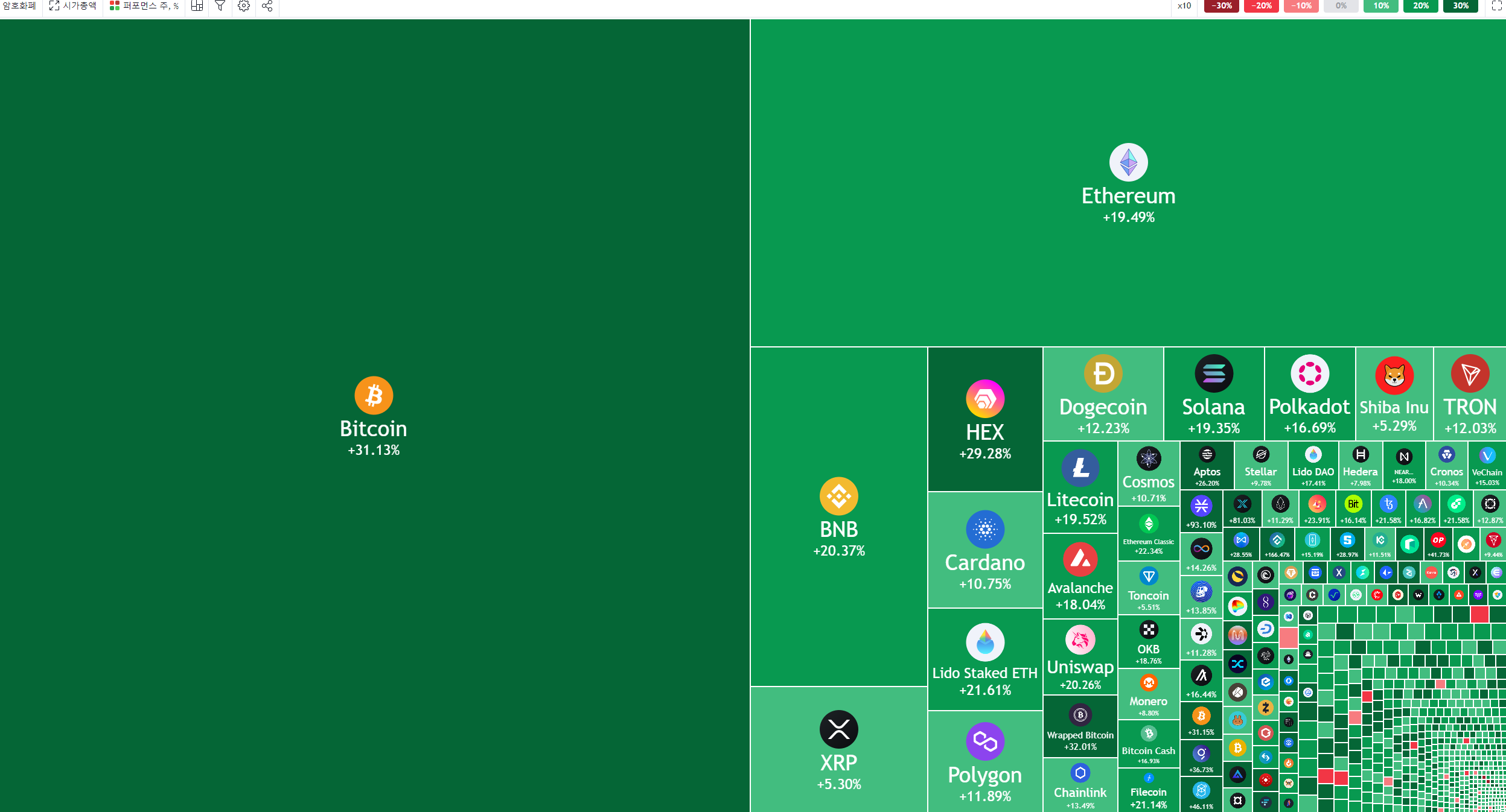Select the tile showing +23.91%
Viewport: 1506px width, 812px height.
(x=1317, y=508)
